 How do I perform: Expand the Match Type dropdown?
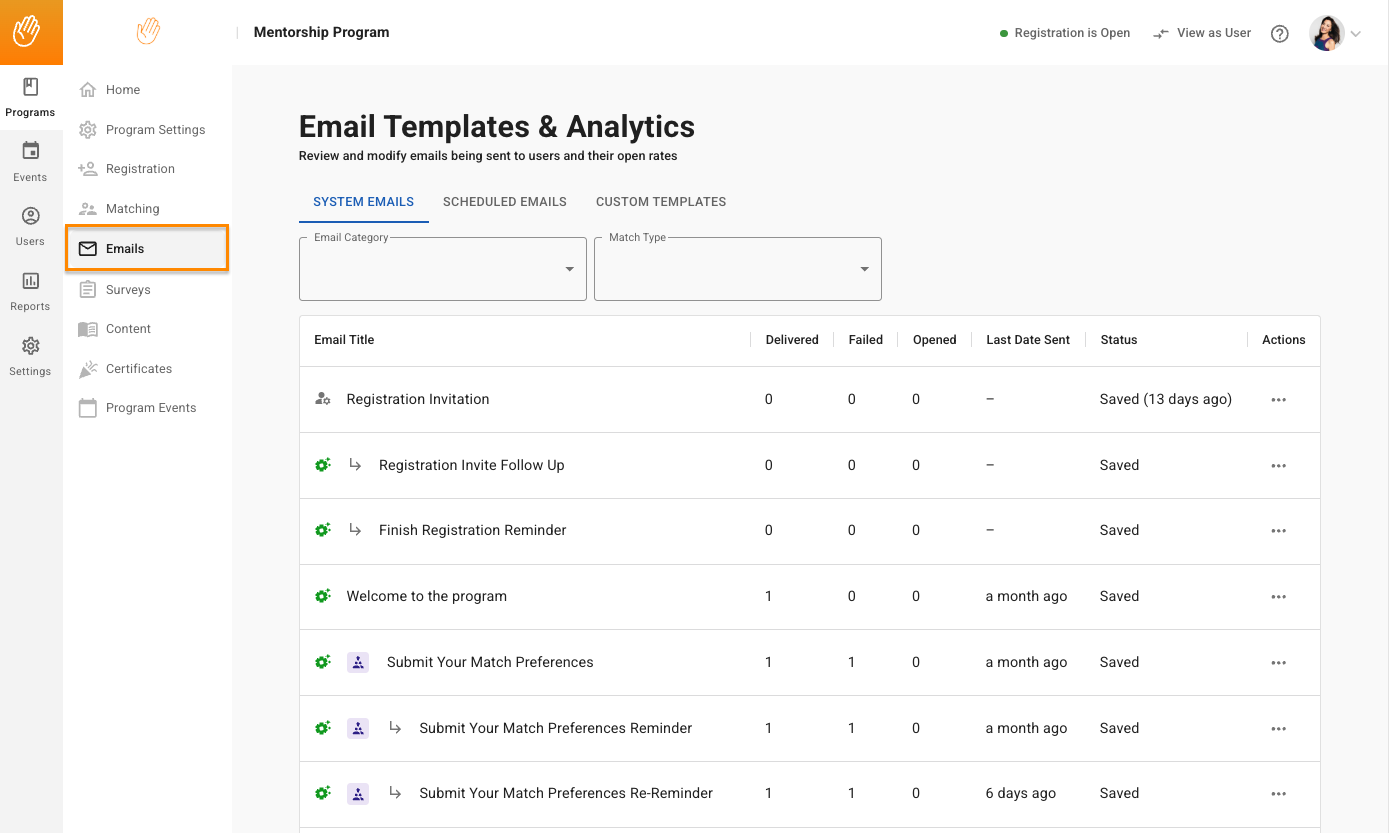[737, 269]
